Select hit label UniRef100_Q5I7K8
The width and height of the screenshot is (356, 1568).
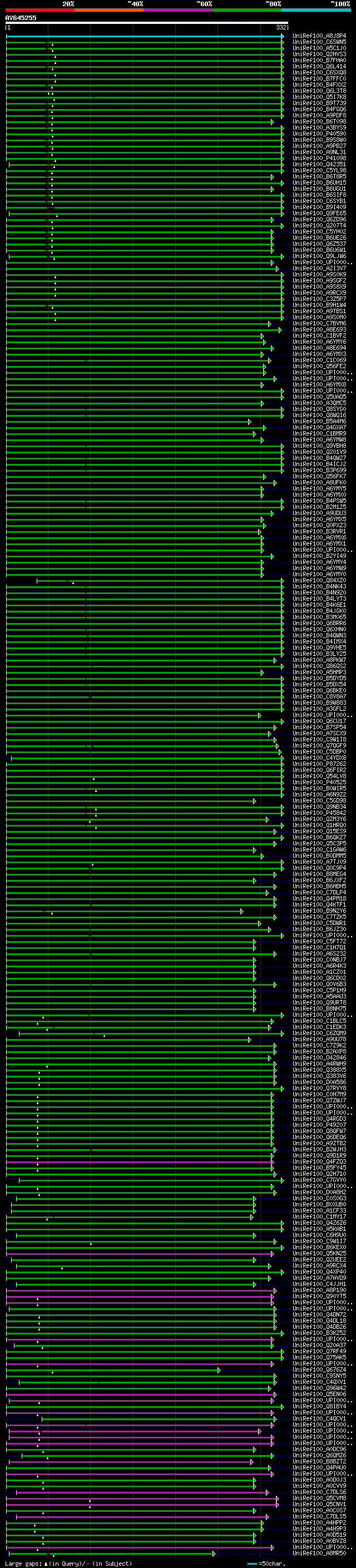[319, 97]
